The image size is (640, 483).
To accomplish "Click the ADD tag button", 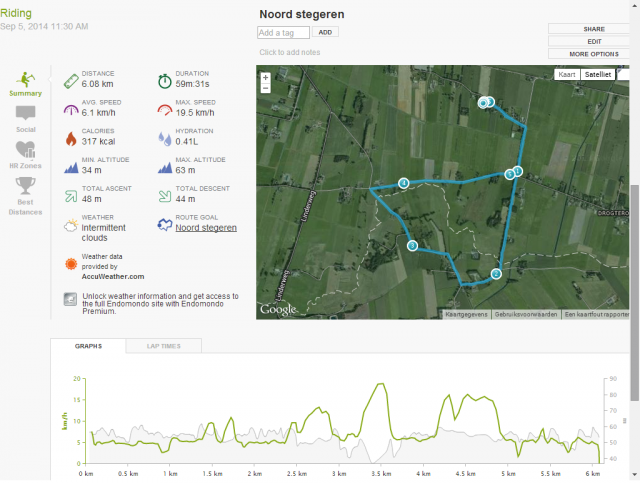I will tap(325, 32).
